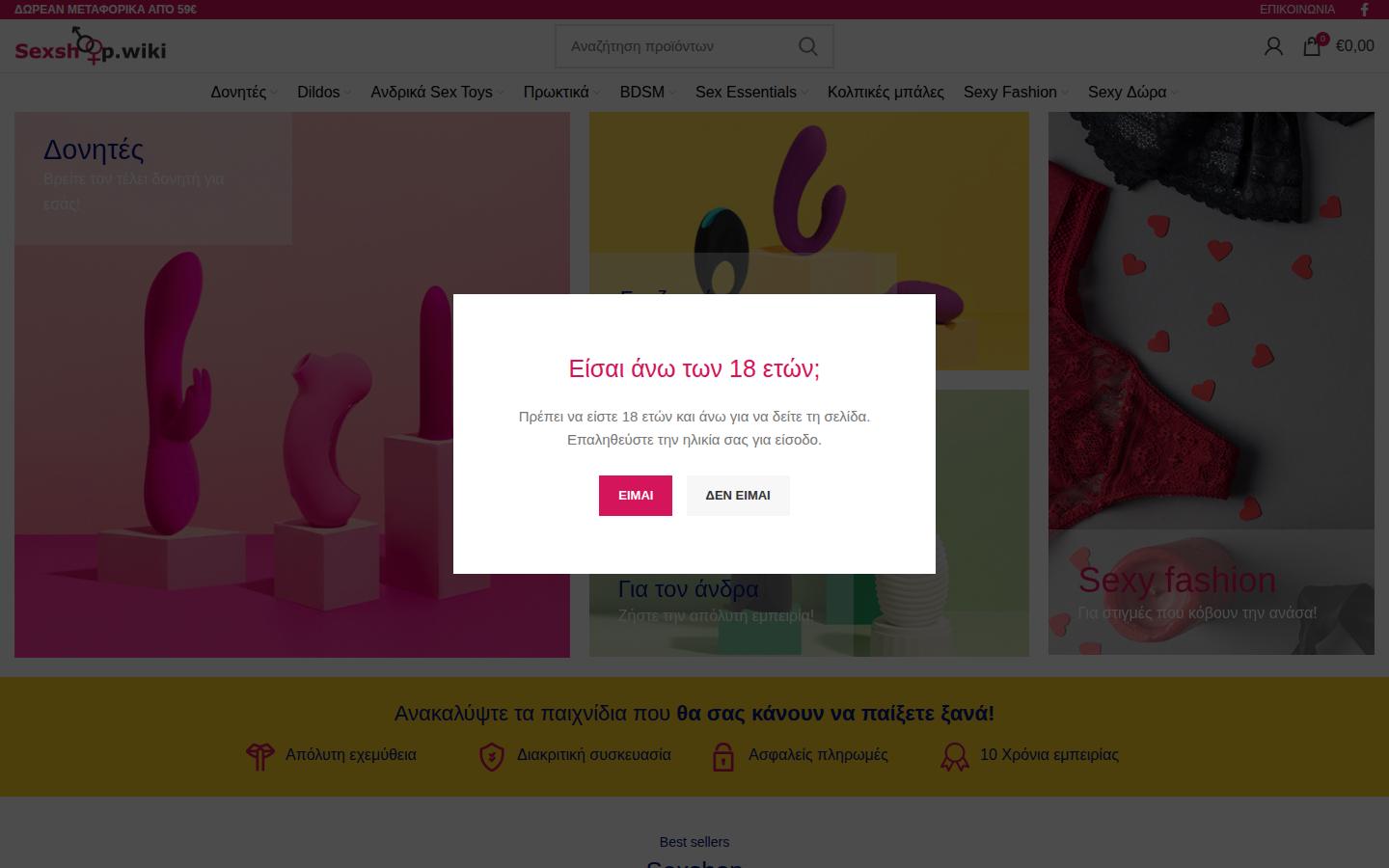
Task: Expand the Sexy Δώρα chevron
Action: (x=1174, y=94)
